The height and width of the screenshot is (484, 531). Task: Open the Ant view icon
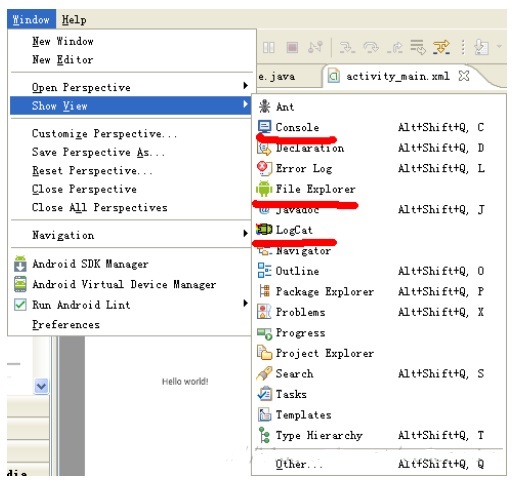264,107
